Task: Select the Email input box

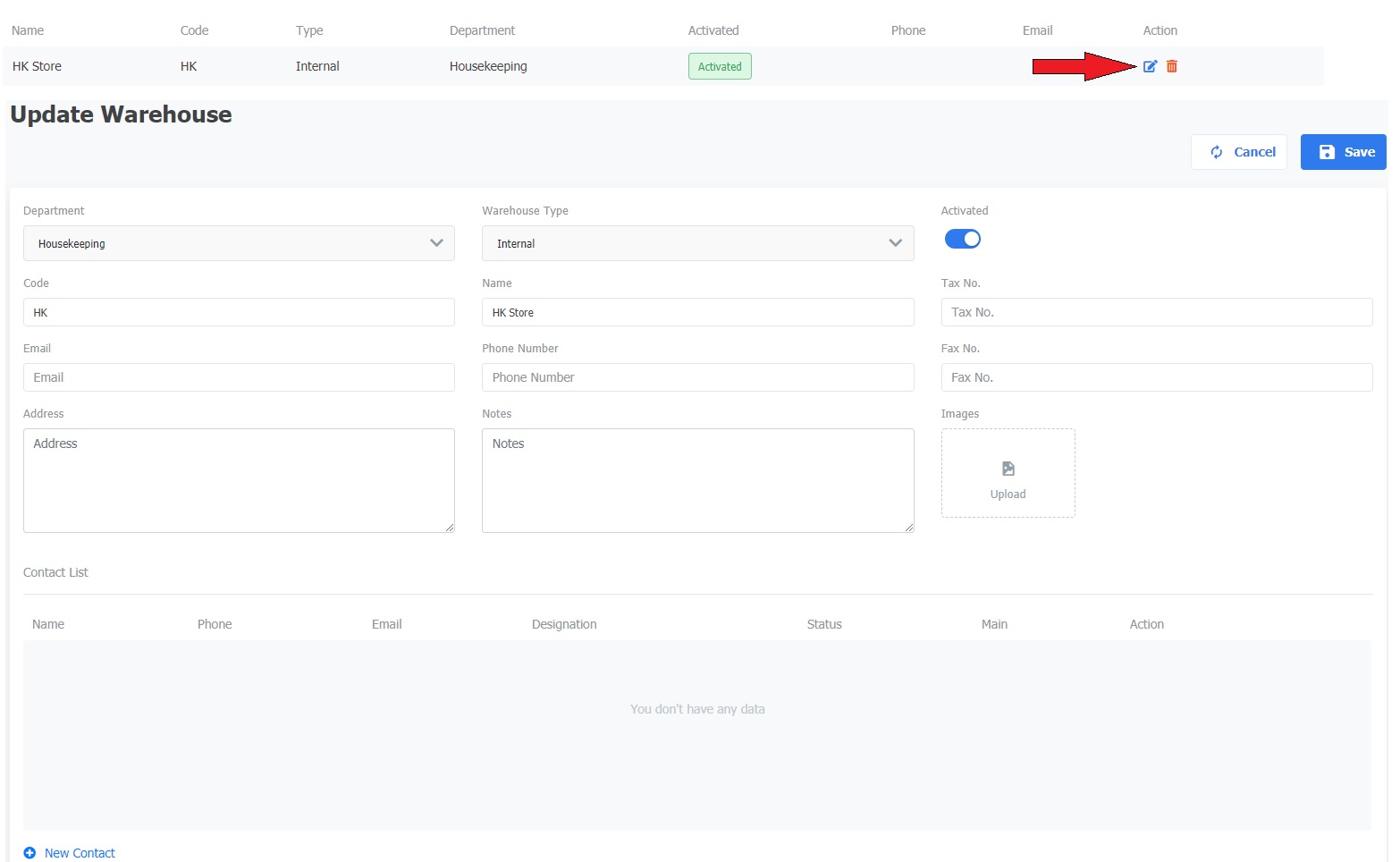Action: click(239, 377)
